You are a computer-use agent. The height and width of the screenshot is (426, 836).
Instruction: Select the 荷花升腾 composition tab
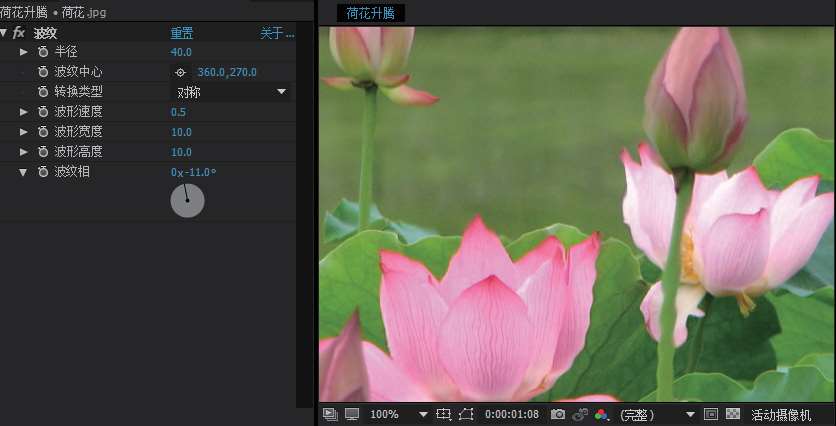(x=370, y=13)
